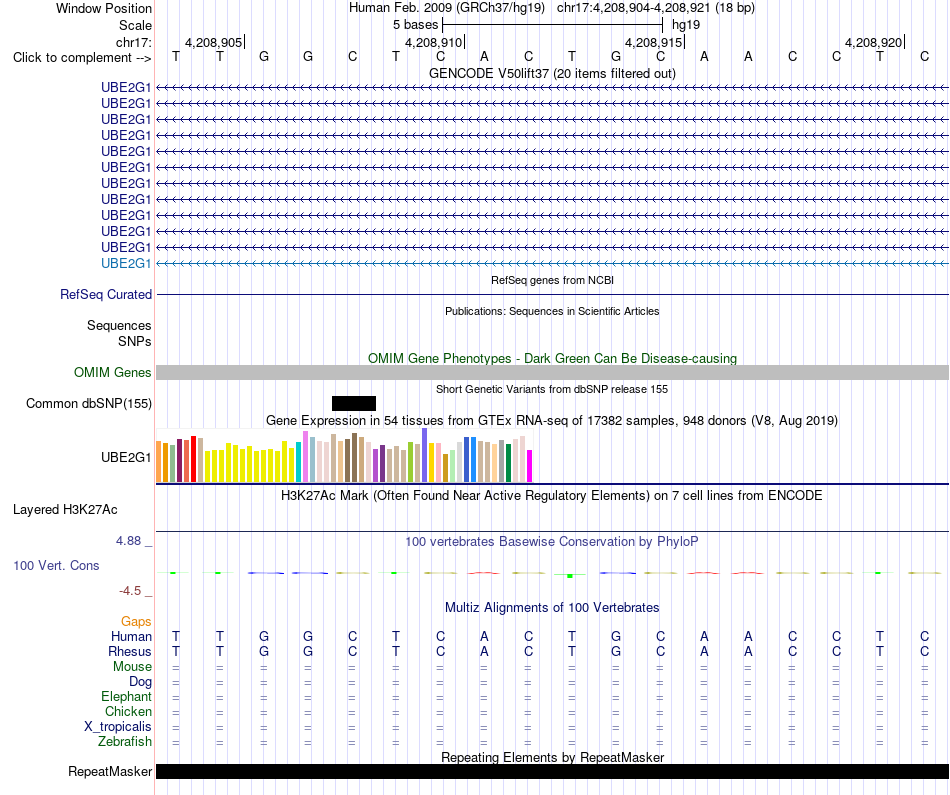
Task: Click the black Common dbSNP variant block
Action: [354, 404]
